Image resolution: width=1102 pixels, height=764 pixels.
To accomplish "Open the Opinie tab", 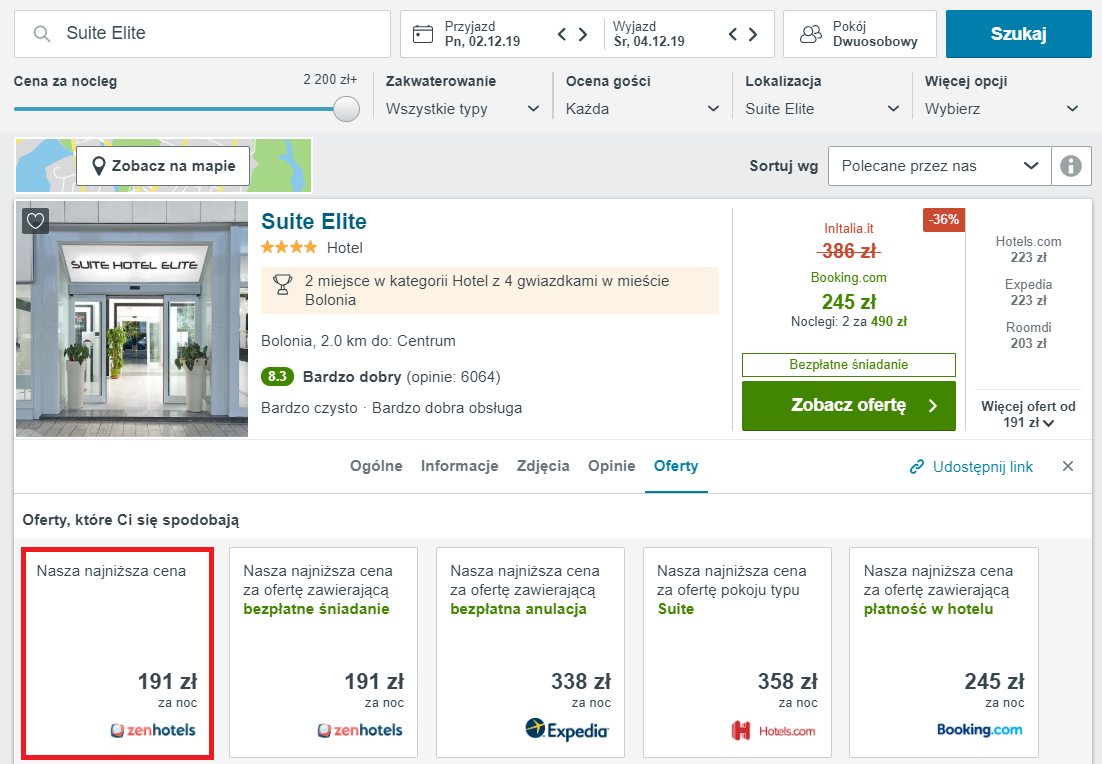I will click(611, 466).
